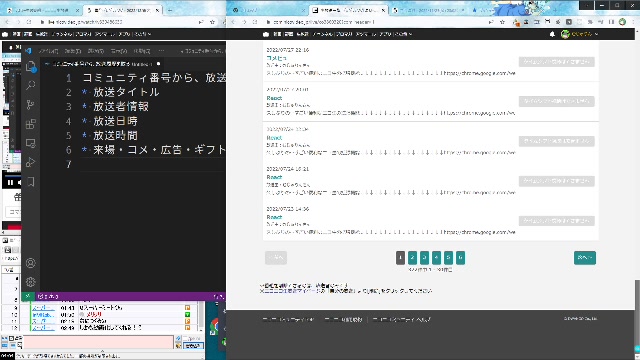Open the Extensions icon in VS Code activity bar
The image size is (640, 360).
[x=31, y=124]
